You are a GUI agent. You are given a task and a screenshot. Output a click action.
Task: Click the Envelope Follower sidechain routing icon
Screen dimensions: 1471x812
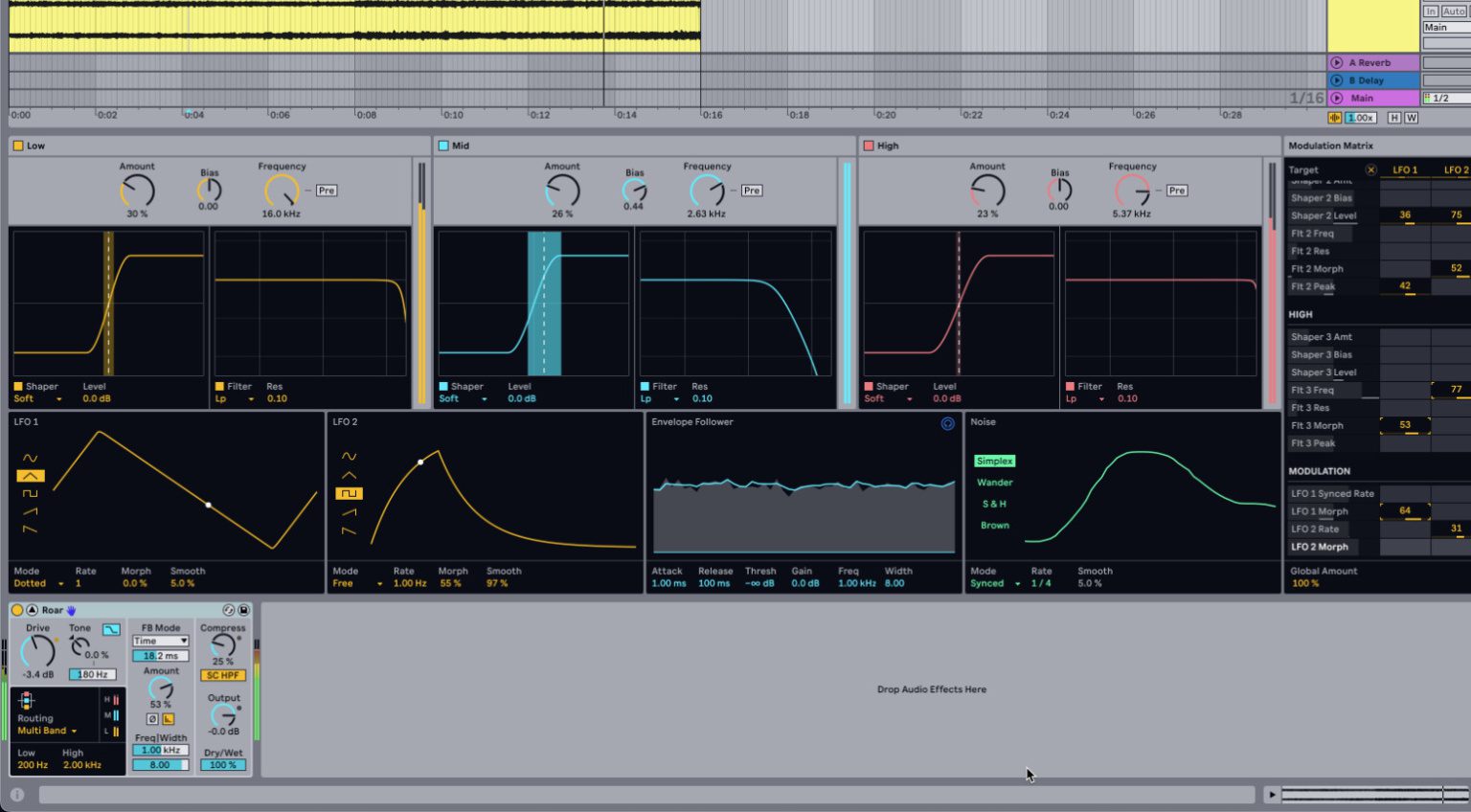pos(947,423)
